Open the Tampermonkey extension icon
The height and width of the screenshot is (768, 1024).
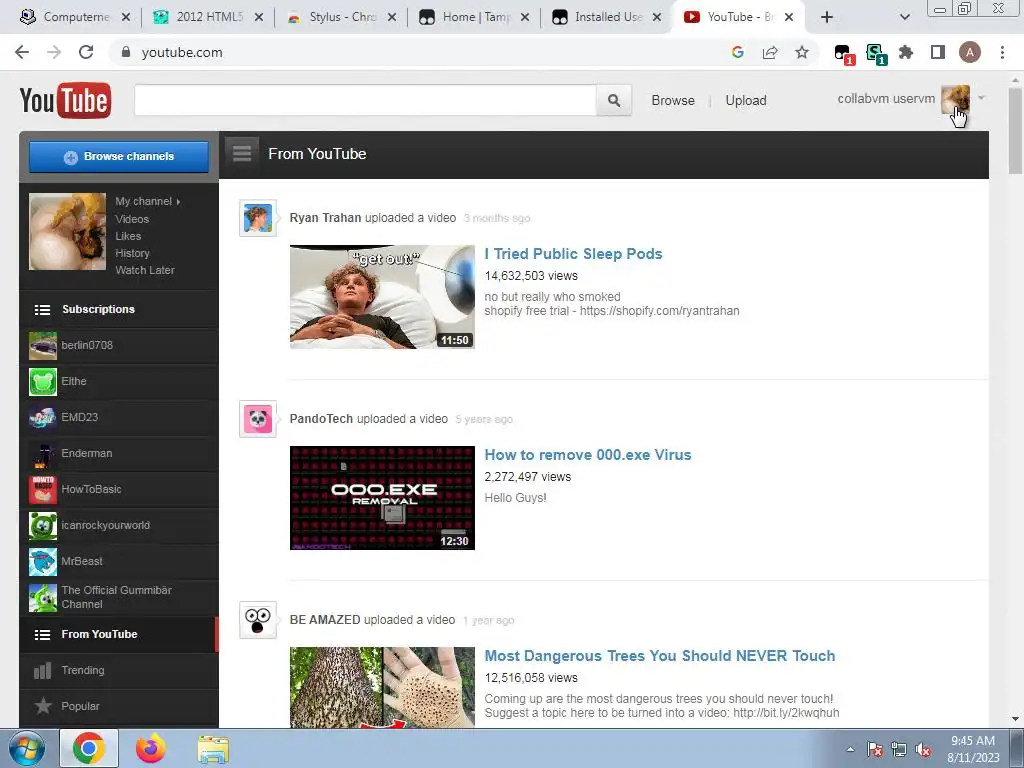click(x=844, y=54)
